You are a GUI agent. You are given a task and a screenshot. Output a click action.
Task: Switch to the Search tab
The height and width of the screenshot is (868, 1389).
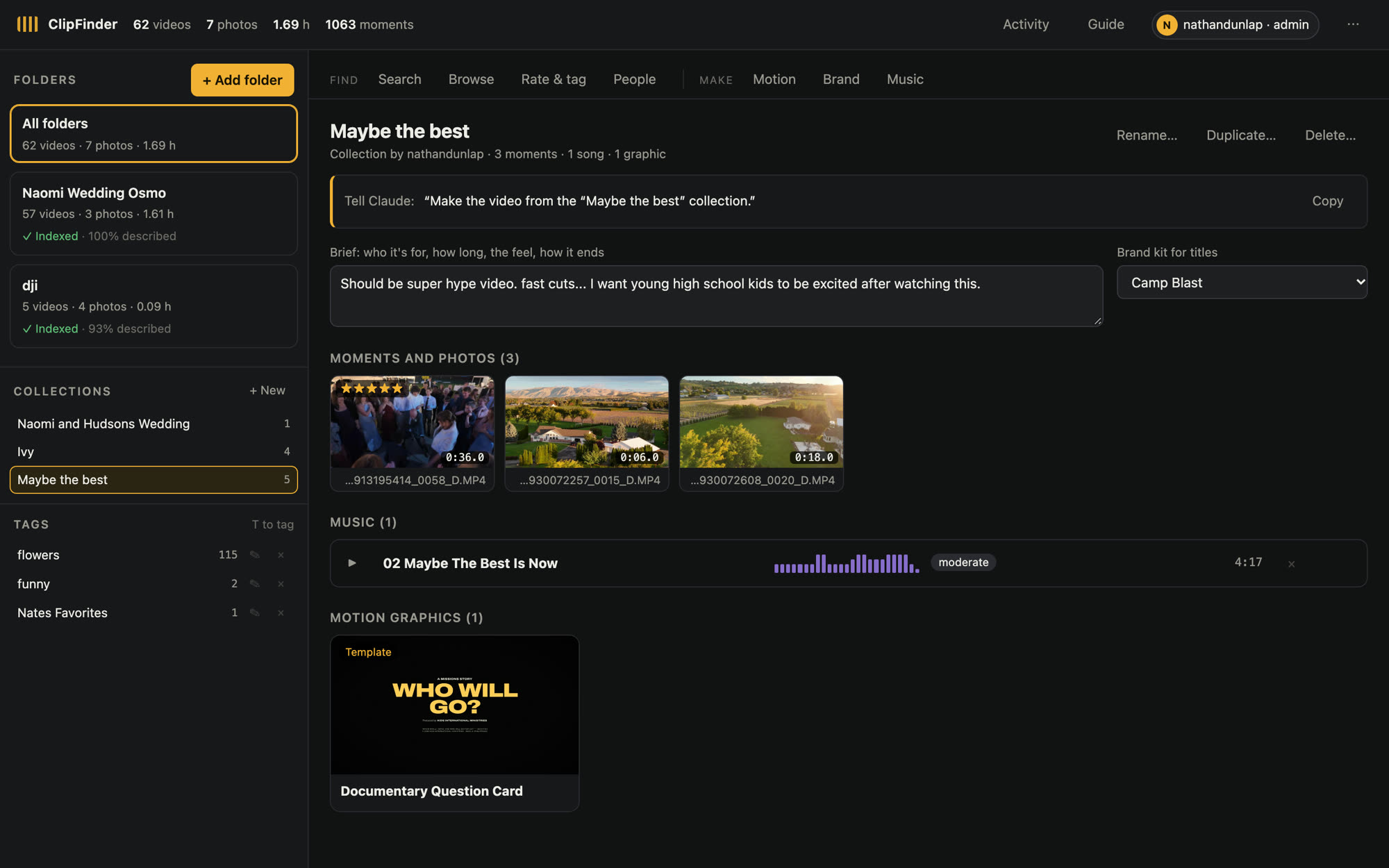point(399,79)
